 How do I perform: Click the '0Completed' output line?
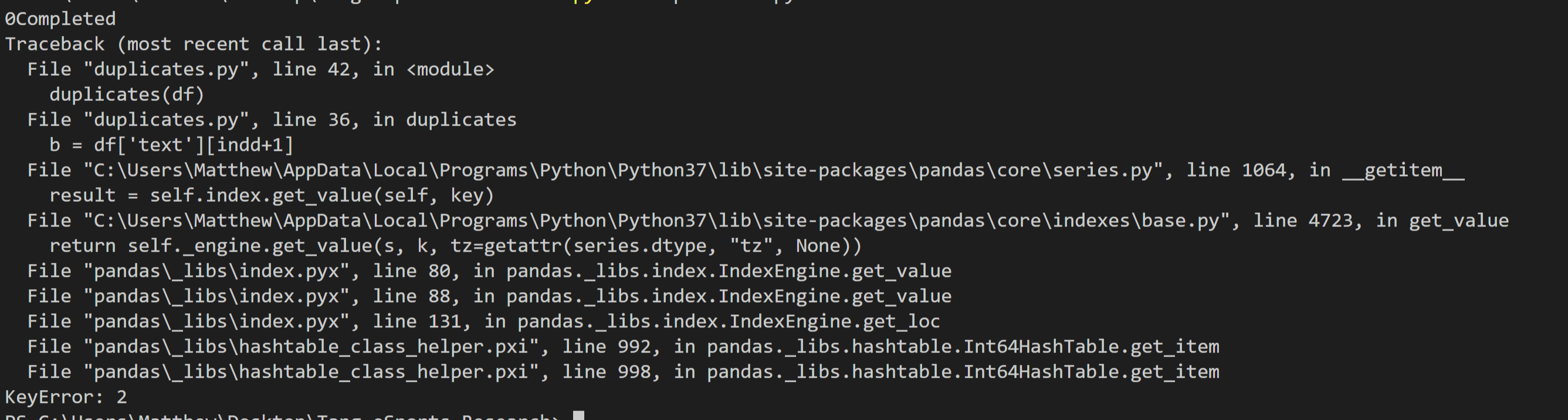(60, 19)
